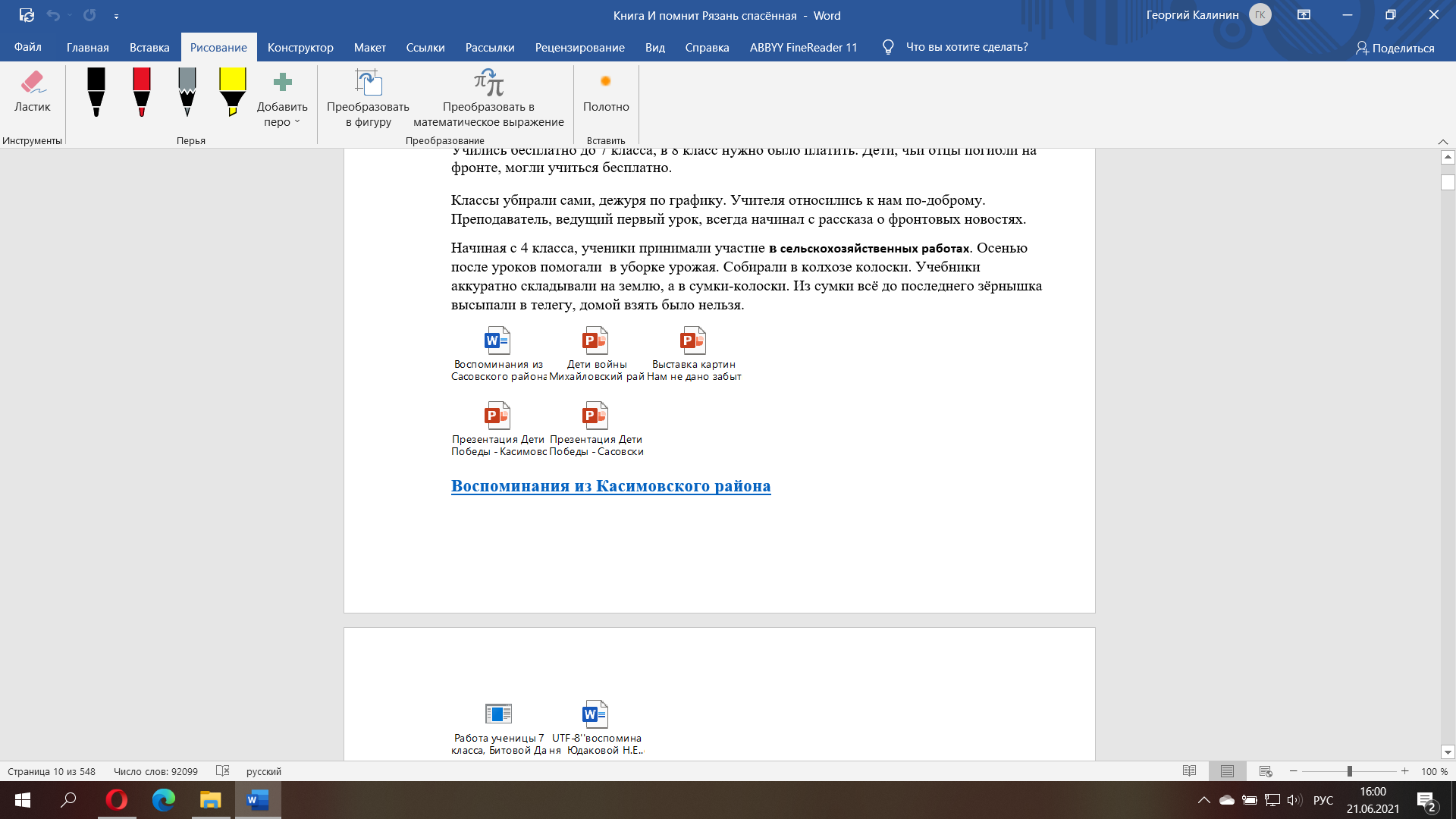The height and width of the screenshot is (819, 1456).
Task: Choose the red pen
Action: pos(142,93)
